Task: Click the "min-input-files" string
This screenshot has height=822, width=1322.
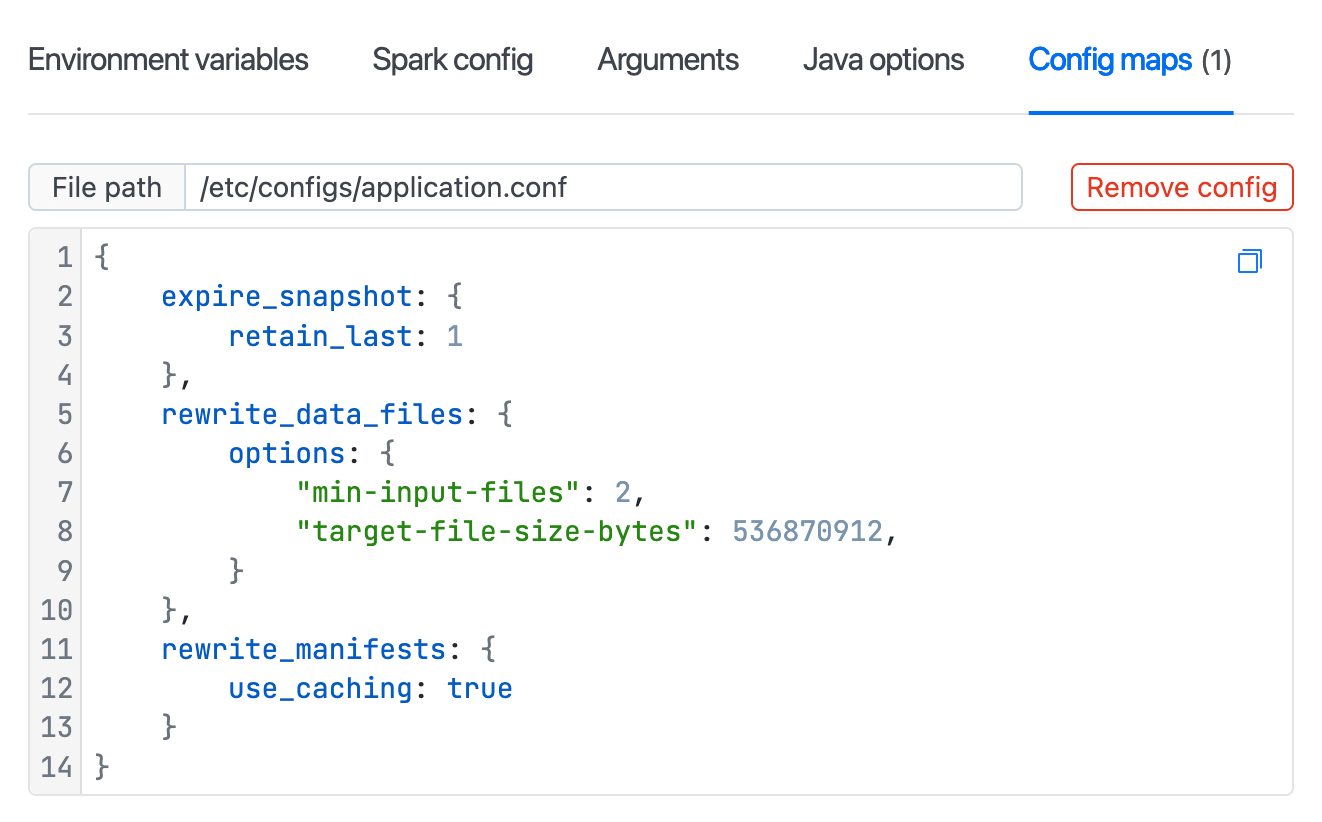Action: [438, 492]
